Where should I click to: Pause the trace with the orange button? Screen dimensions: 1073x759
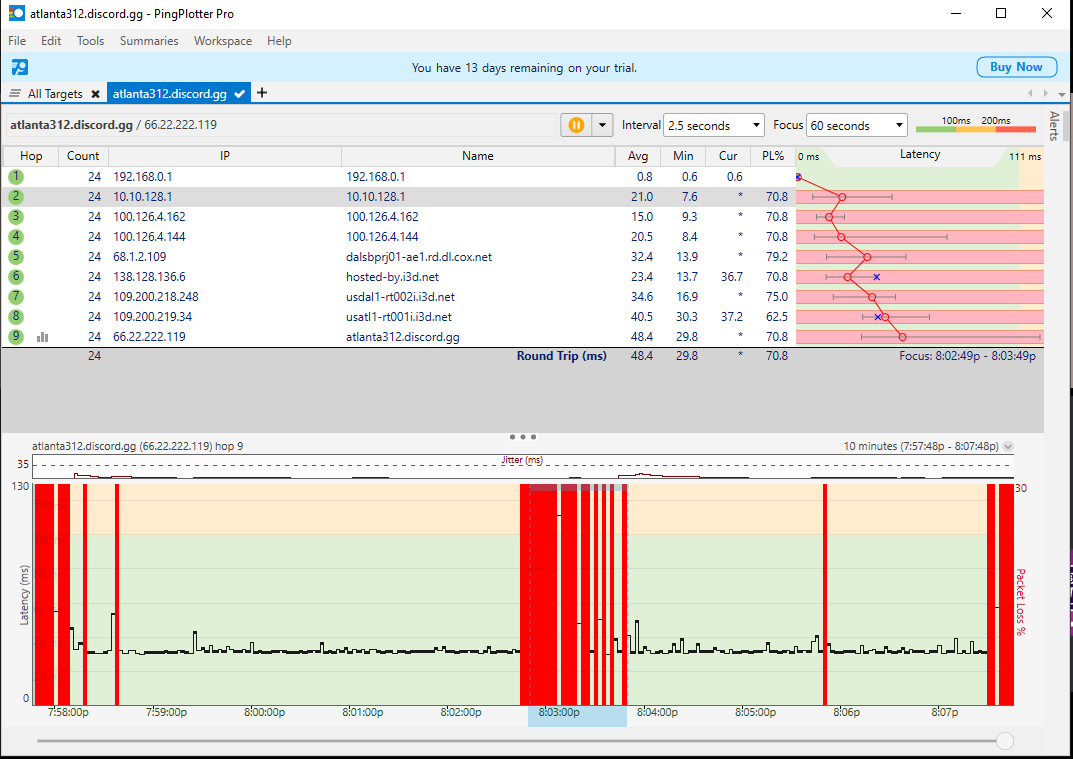(x=576, y=125)
